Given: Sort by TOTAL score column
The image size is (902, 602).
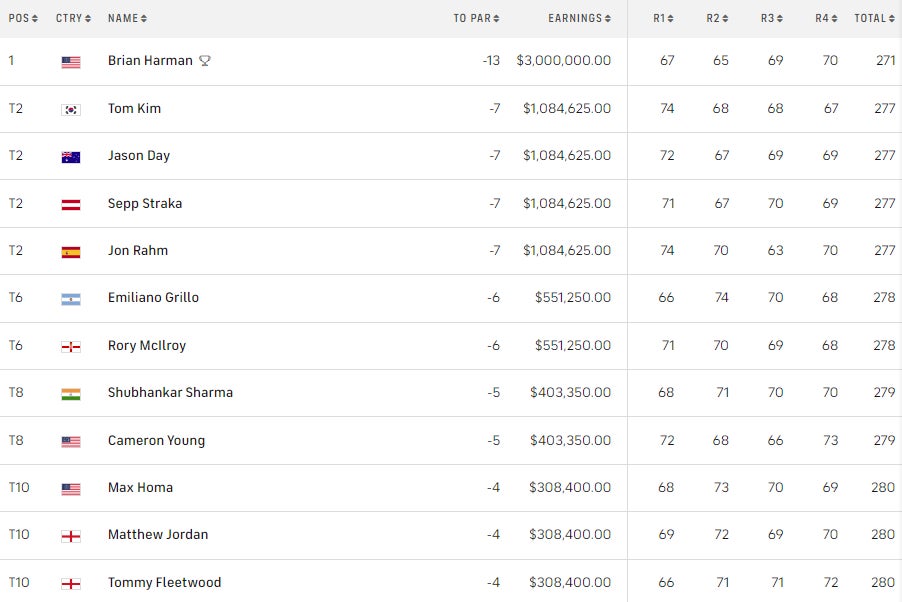Looking at the screenshot, I should (x=874, y=18).
